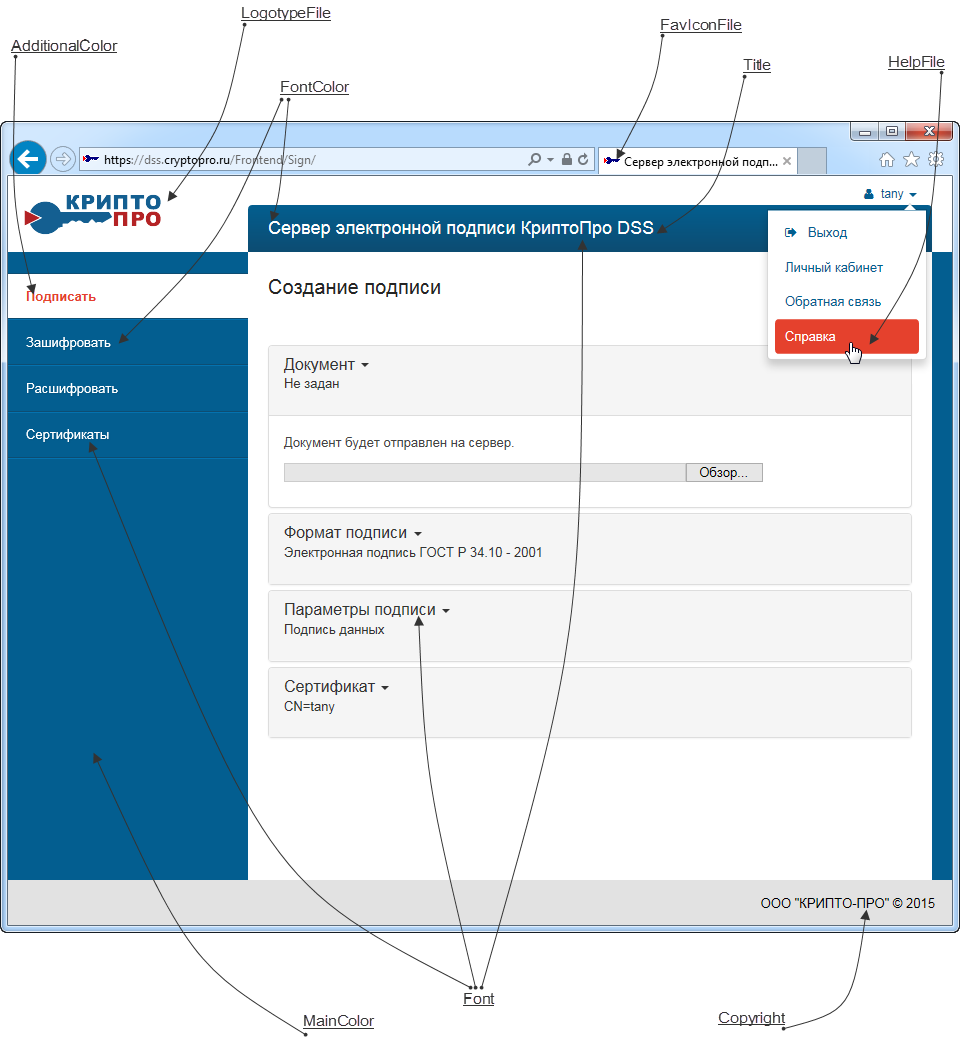Expand the Сертификат section

click(336, 686)
